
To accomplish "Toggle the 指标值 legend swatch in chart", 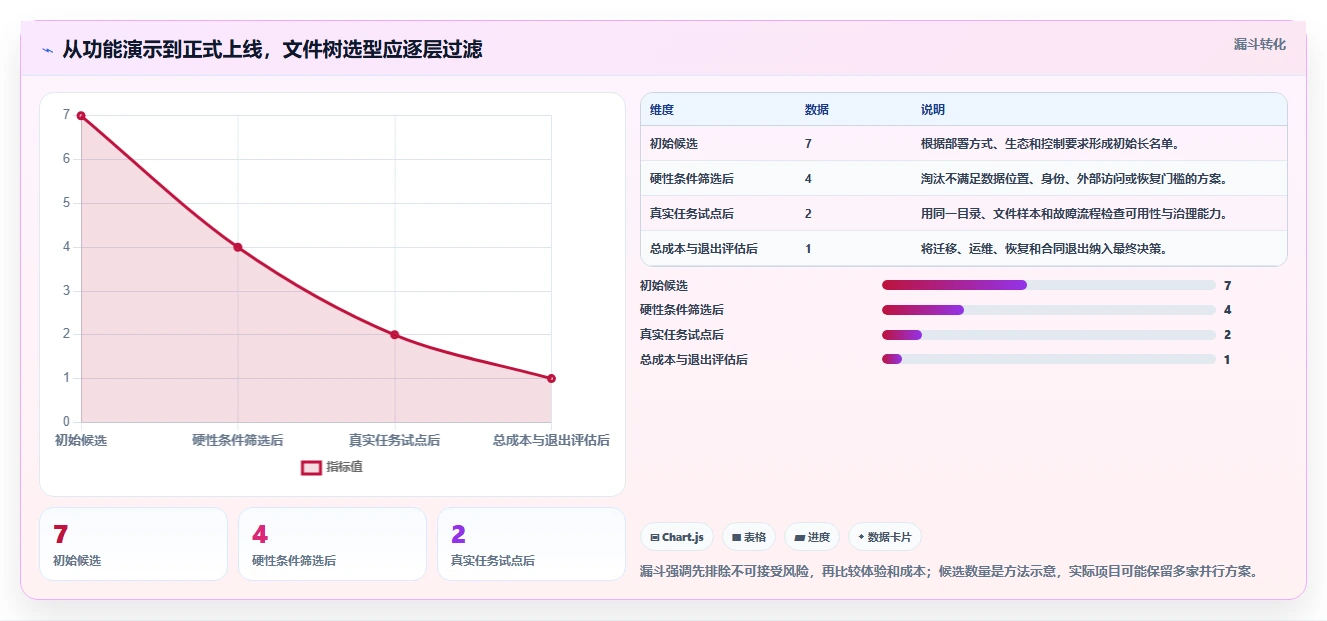I will point(311,467).
